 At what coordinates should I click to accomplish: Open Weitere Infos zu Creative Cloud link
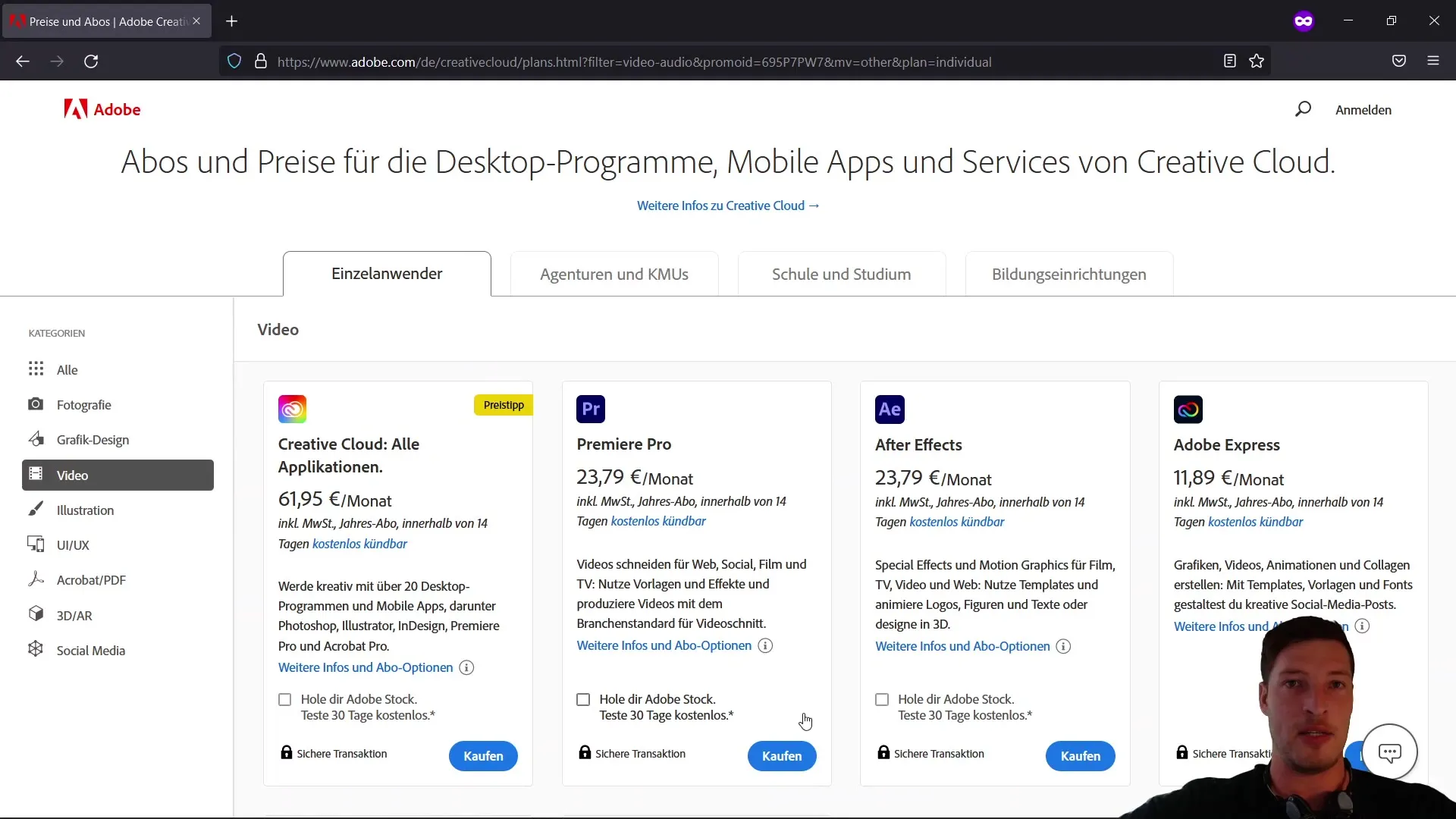coord(728,206)
